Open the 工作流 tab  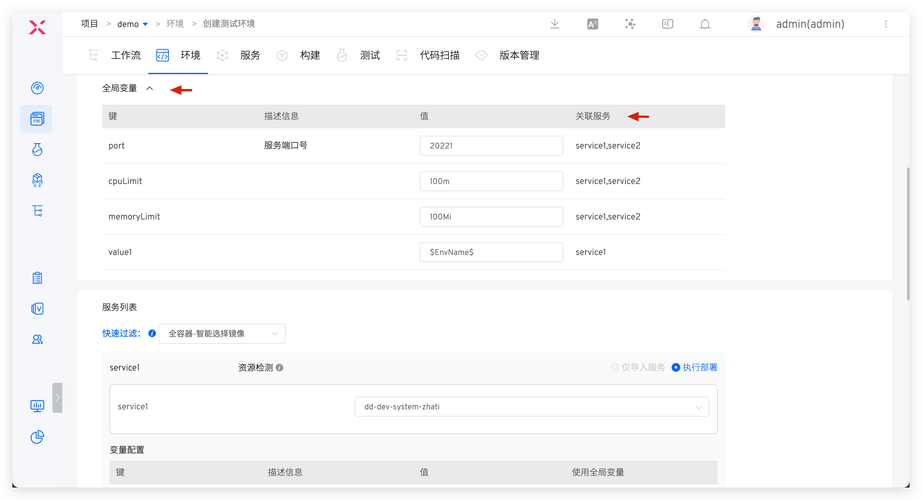[114, 55]
